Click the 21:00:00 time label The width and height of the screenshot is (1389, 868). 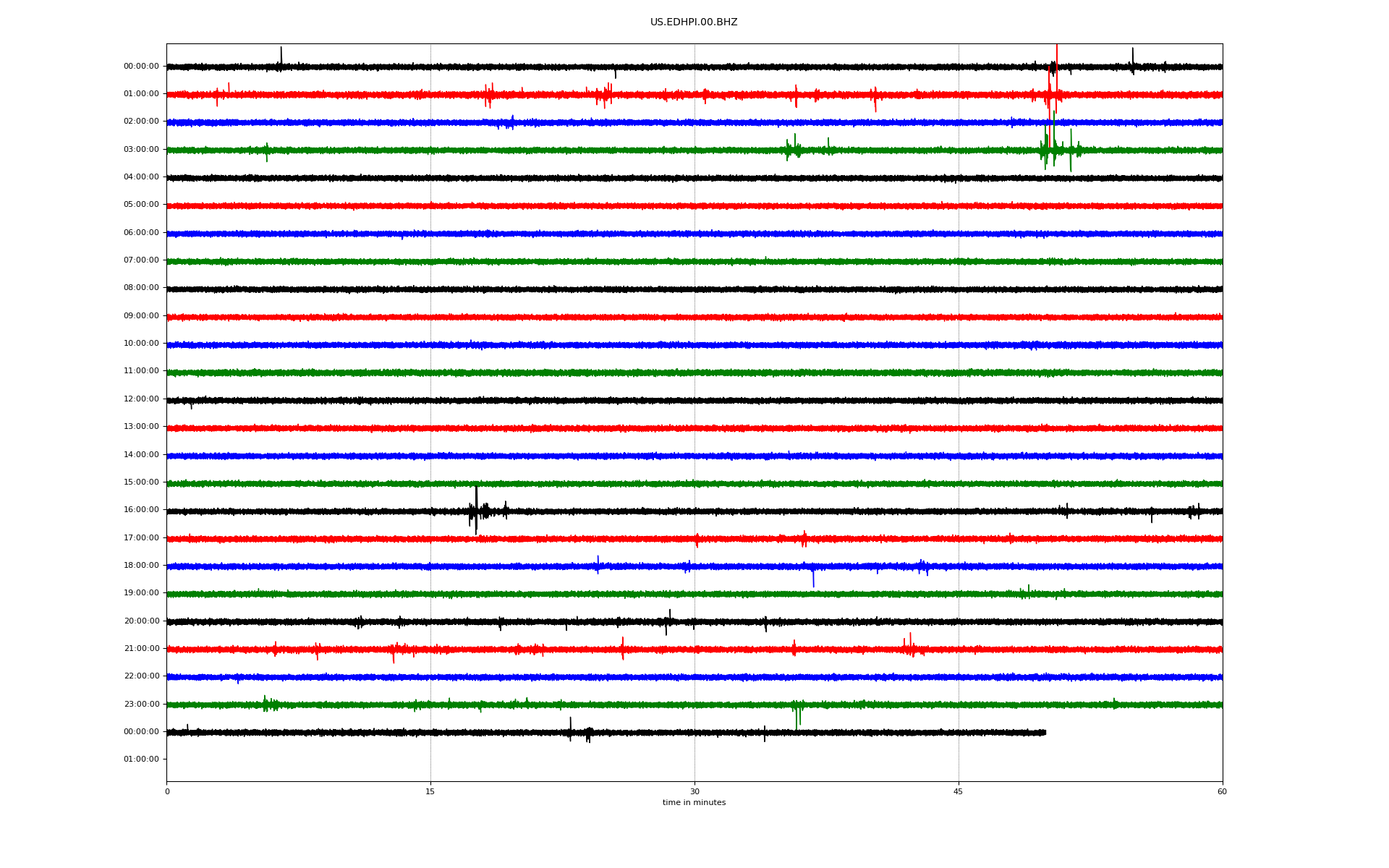coord(141,649)
